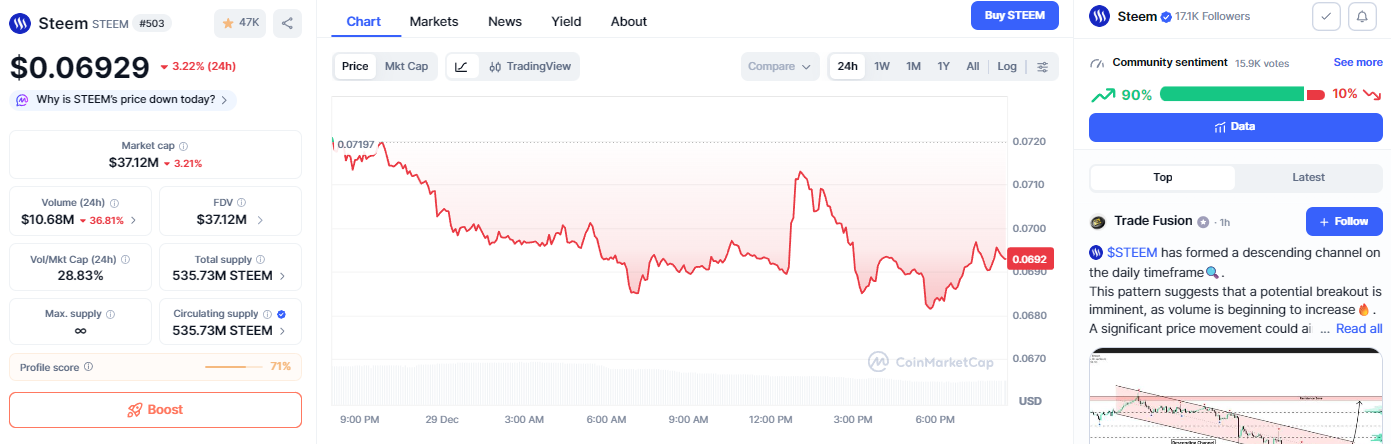Click the verified badge next to Steem
The image size is (1391, 444).
(1165, 17)
